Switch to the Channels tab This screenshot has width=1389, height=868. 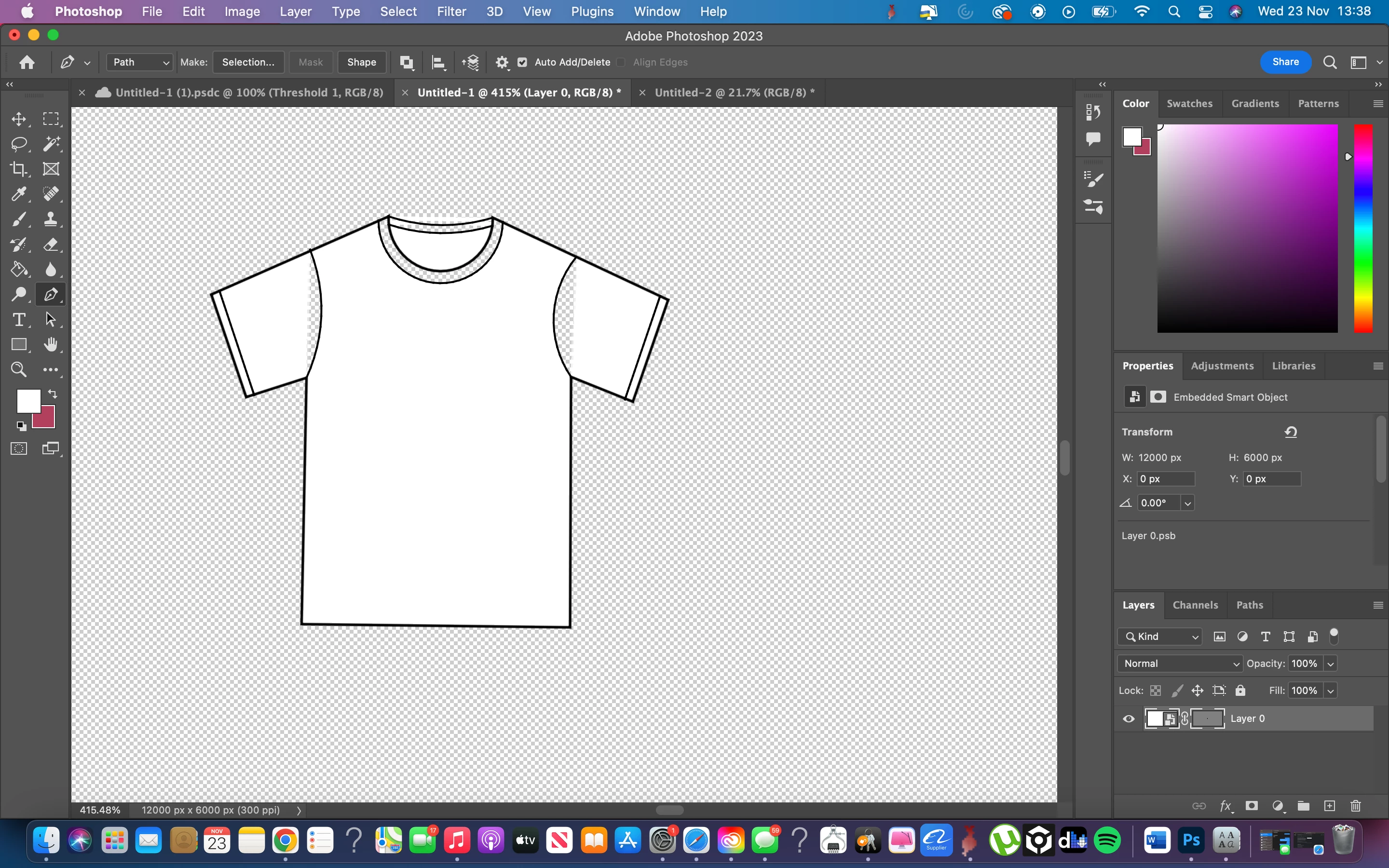click(1195, 605)
